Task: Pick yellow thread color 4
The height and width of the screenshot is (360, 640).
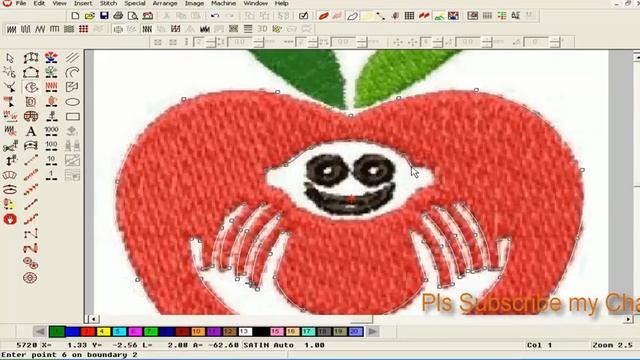Action: pos(103,331)
